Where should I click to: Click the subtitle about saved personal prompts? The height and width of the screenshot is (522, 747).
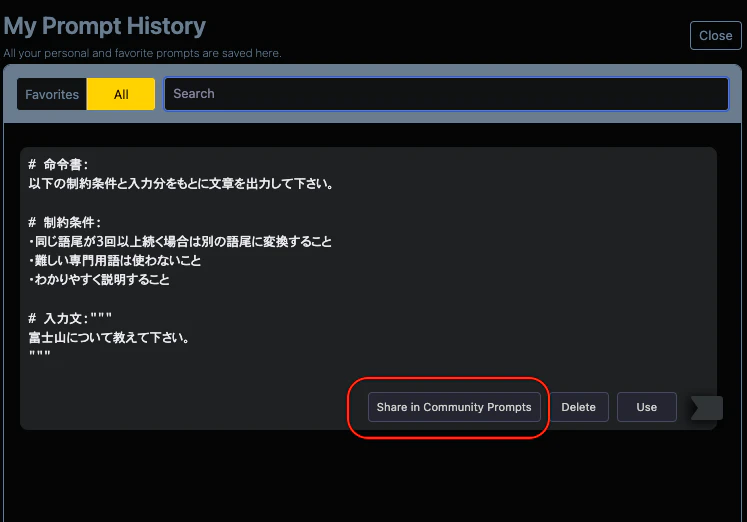[142, 53]
